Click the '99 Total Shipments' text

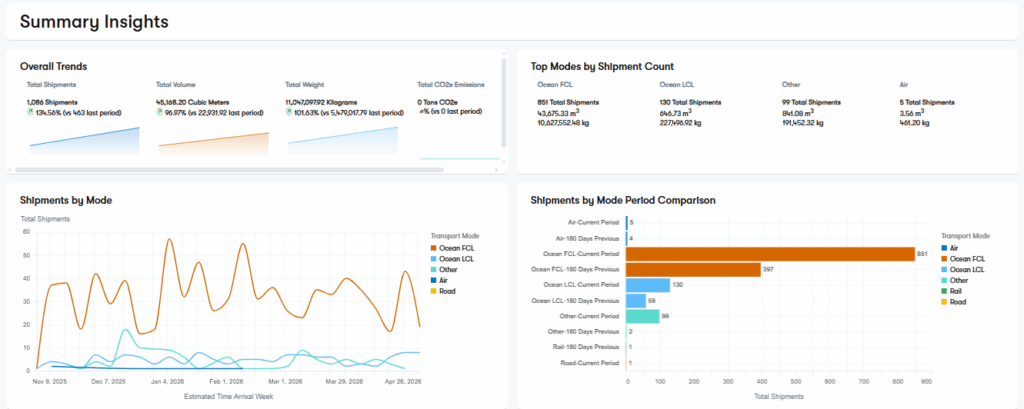(x=811, y=103)
